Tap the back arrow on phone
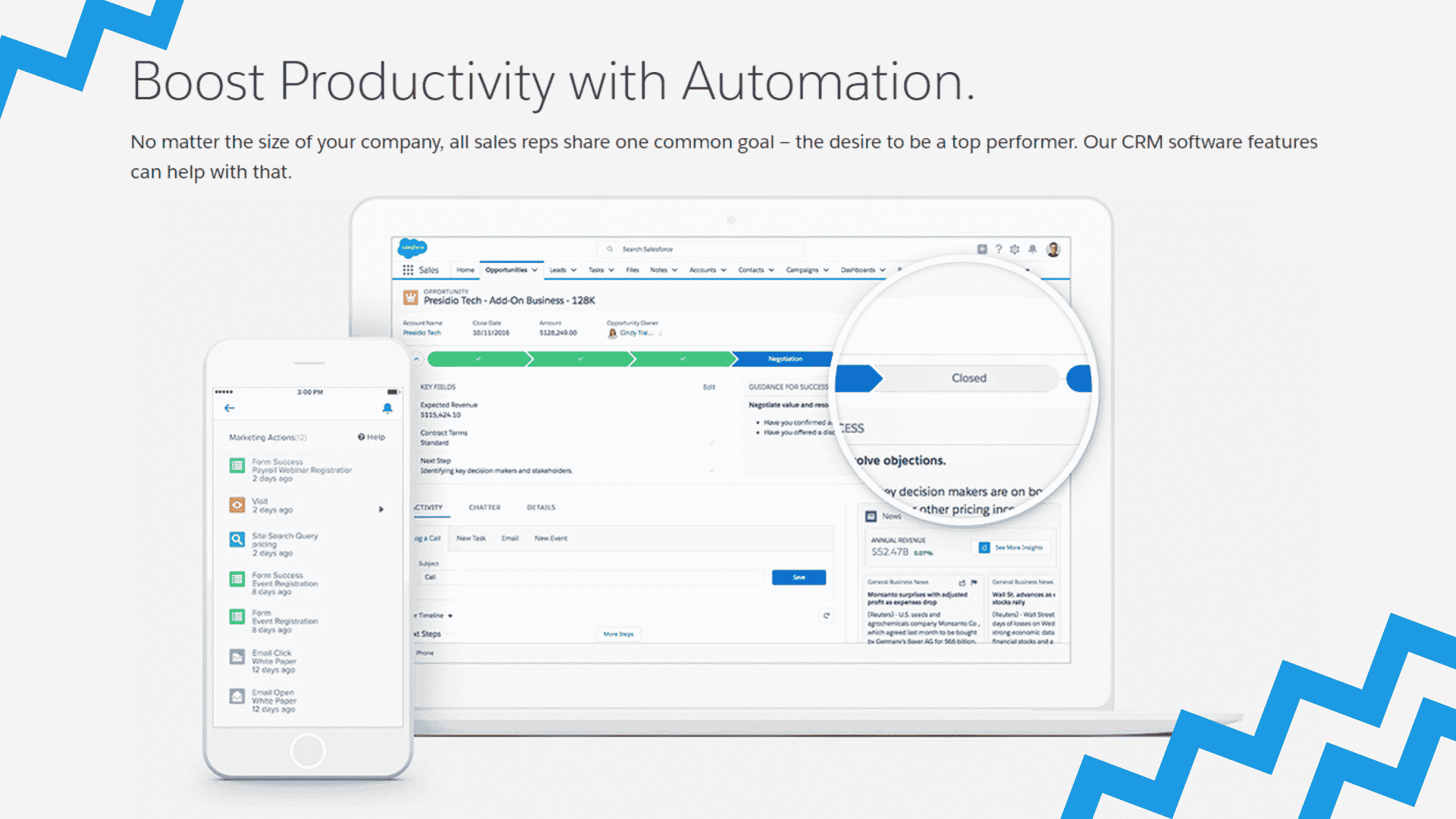Screen dimensions: 1456x819 pos(230,408)
